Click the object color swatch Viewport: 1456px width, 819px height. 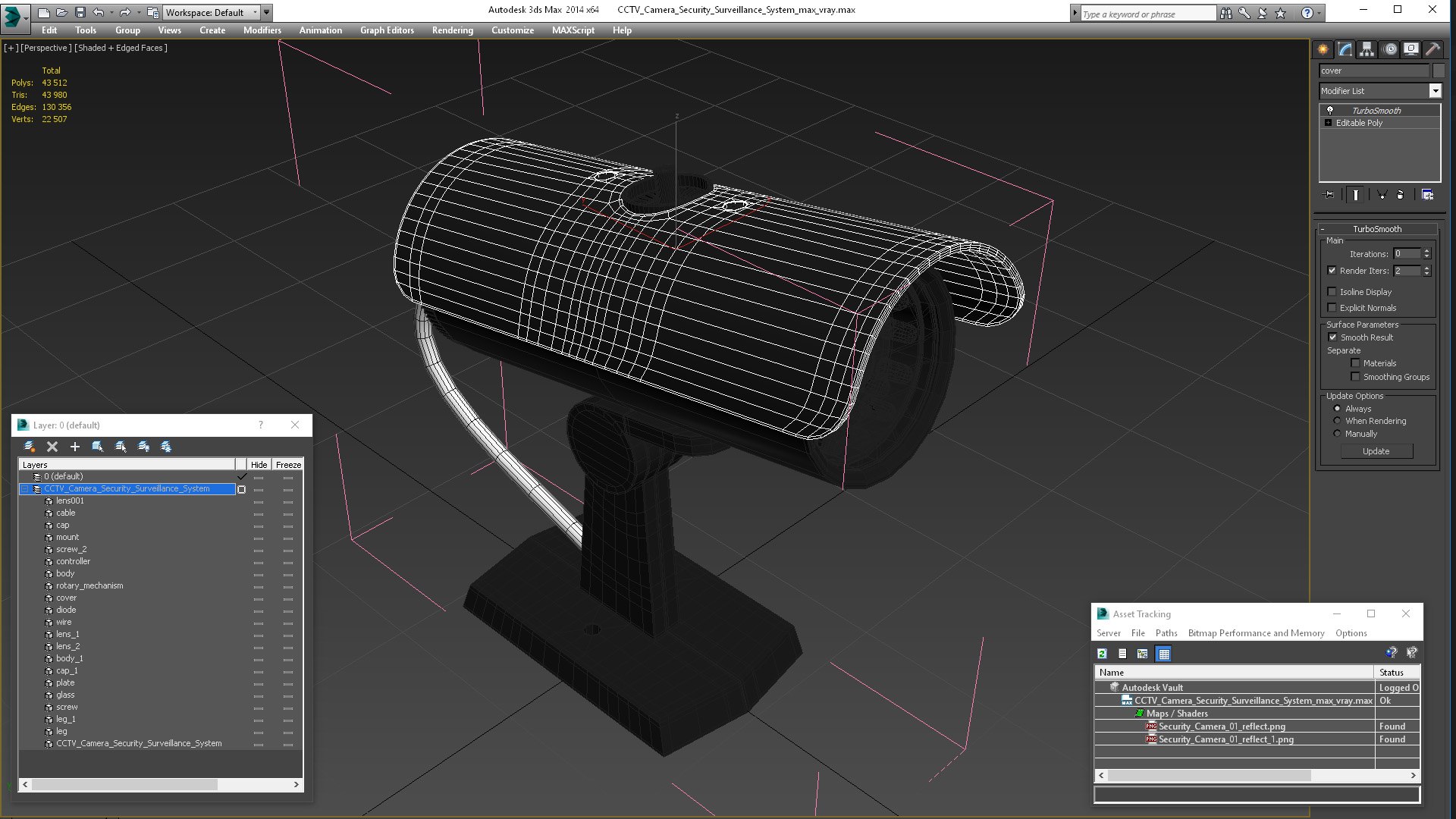1439,71
